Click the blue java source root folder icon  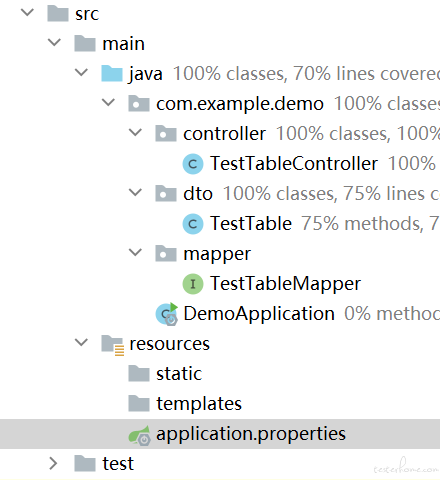[x=112, y=74]
